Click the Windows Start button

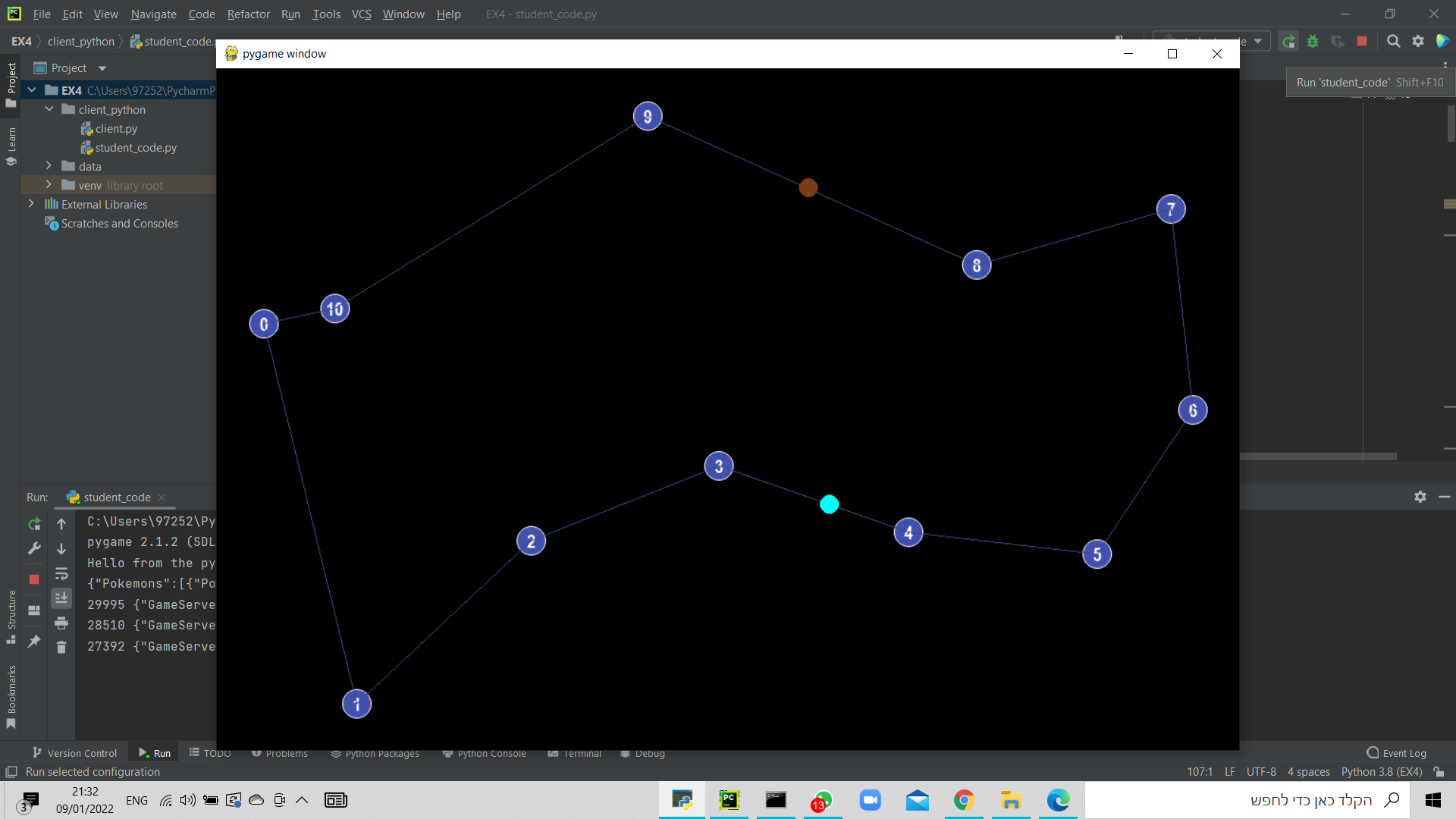tap(1433, 800)
